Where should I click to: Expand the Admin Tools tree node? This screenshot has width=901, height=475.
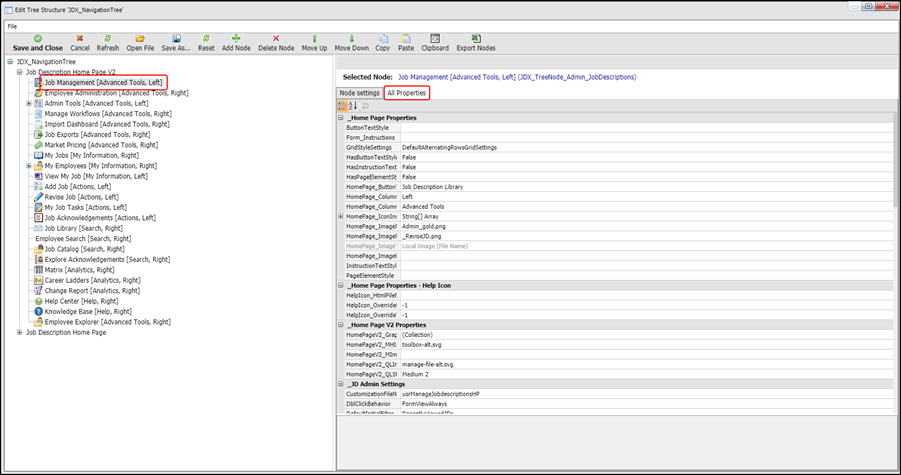(x=29, y=103)
